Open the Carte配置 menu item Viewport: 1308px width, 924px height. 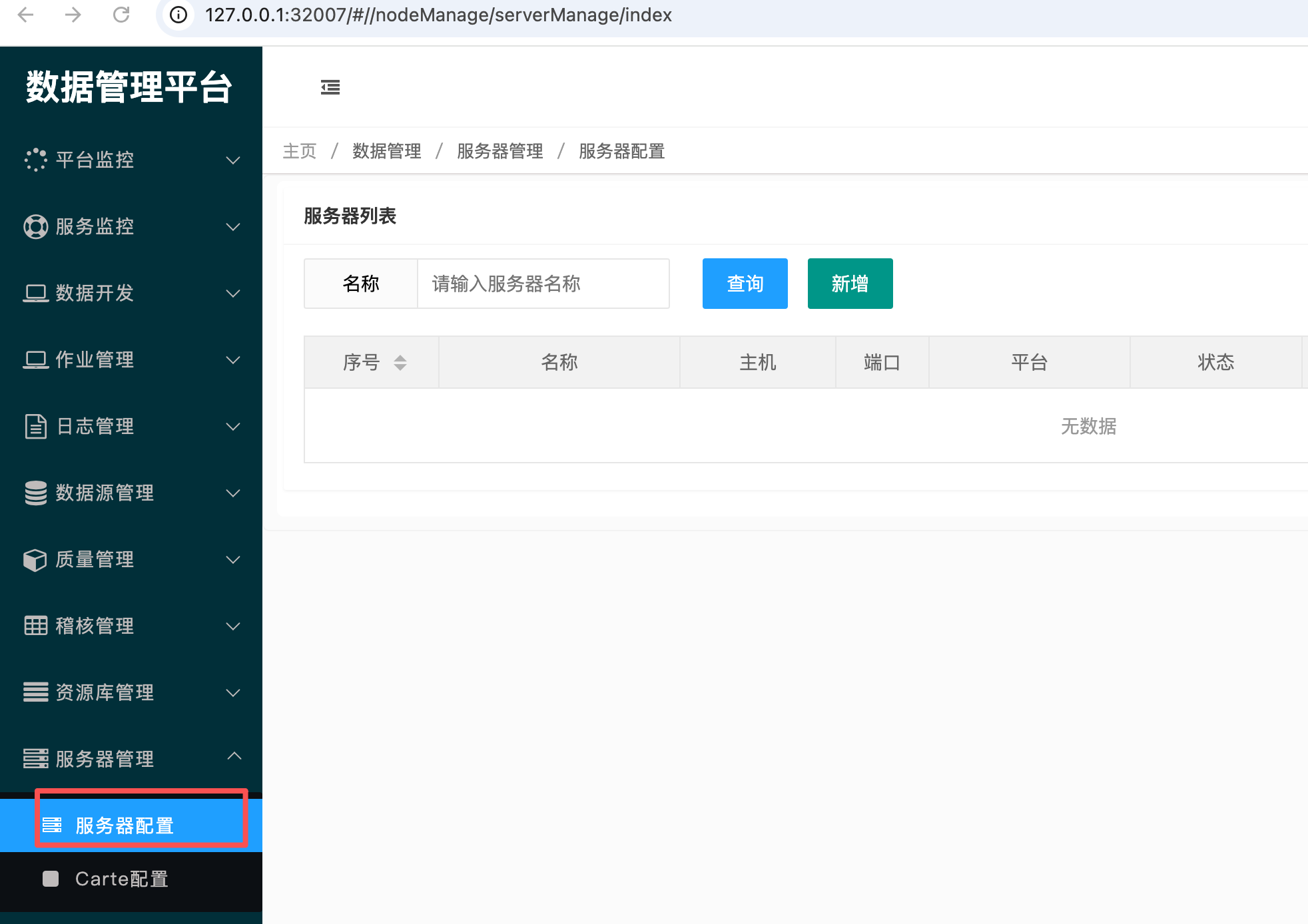122,879
